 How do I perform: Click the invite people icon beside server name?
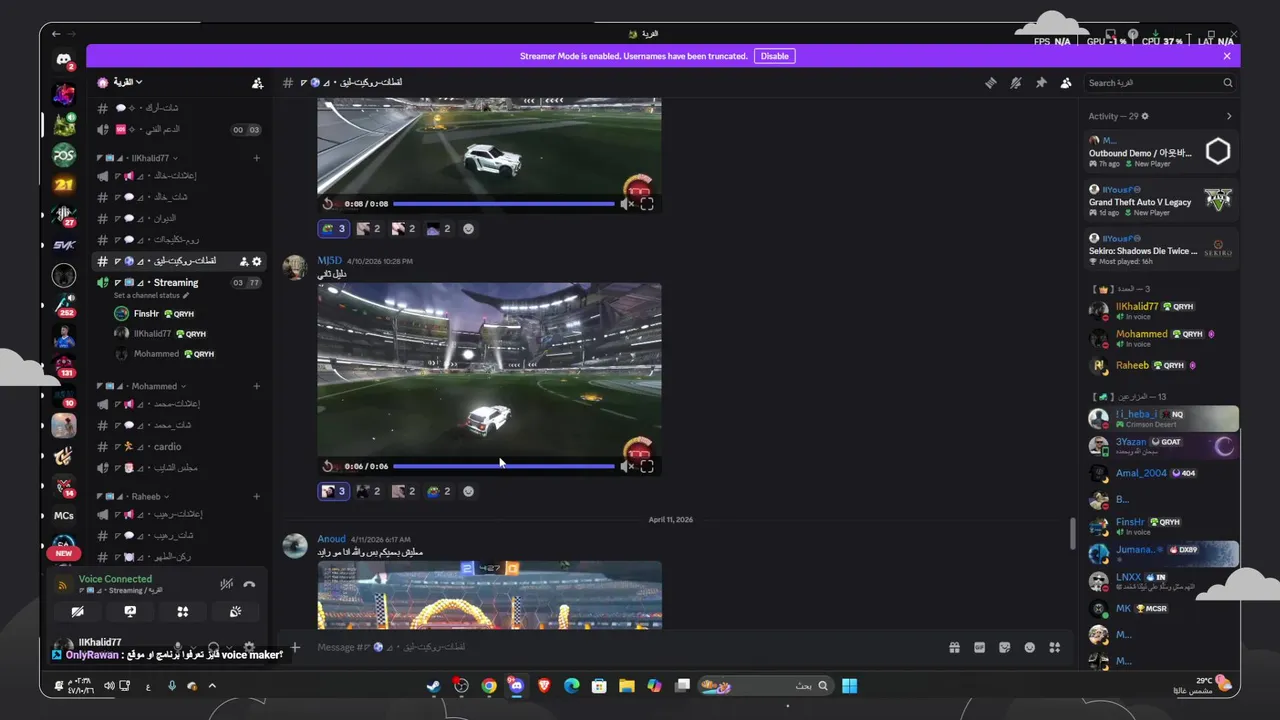(257, 83)
